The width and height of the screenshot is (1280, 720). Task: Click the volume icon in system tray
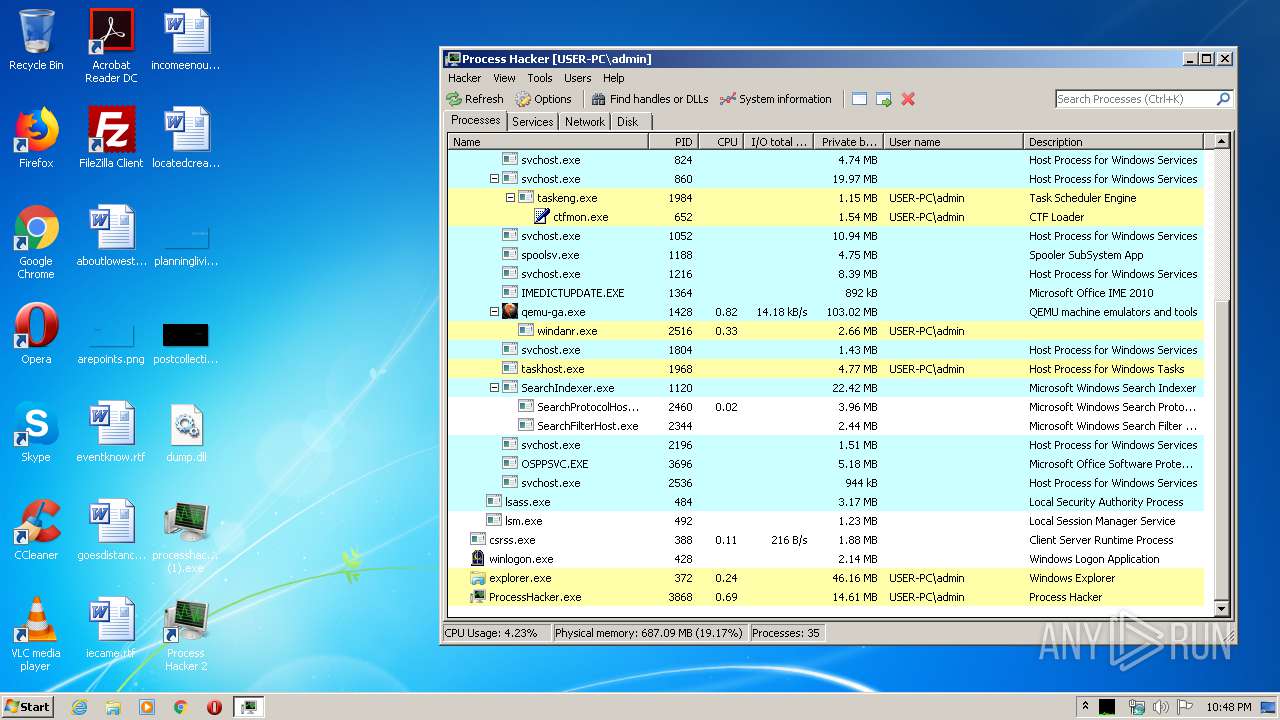(x=1161, y=707)
